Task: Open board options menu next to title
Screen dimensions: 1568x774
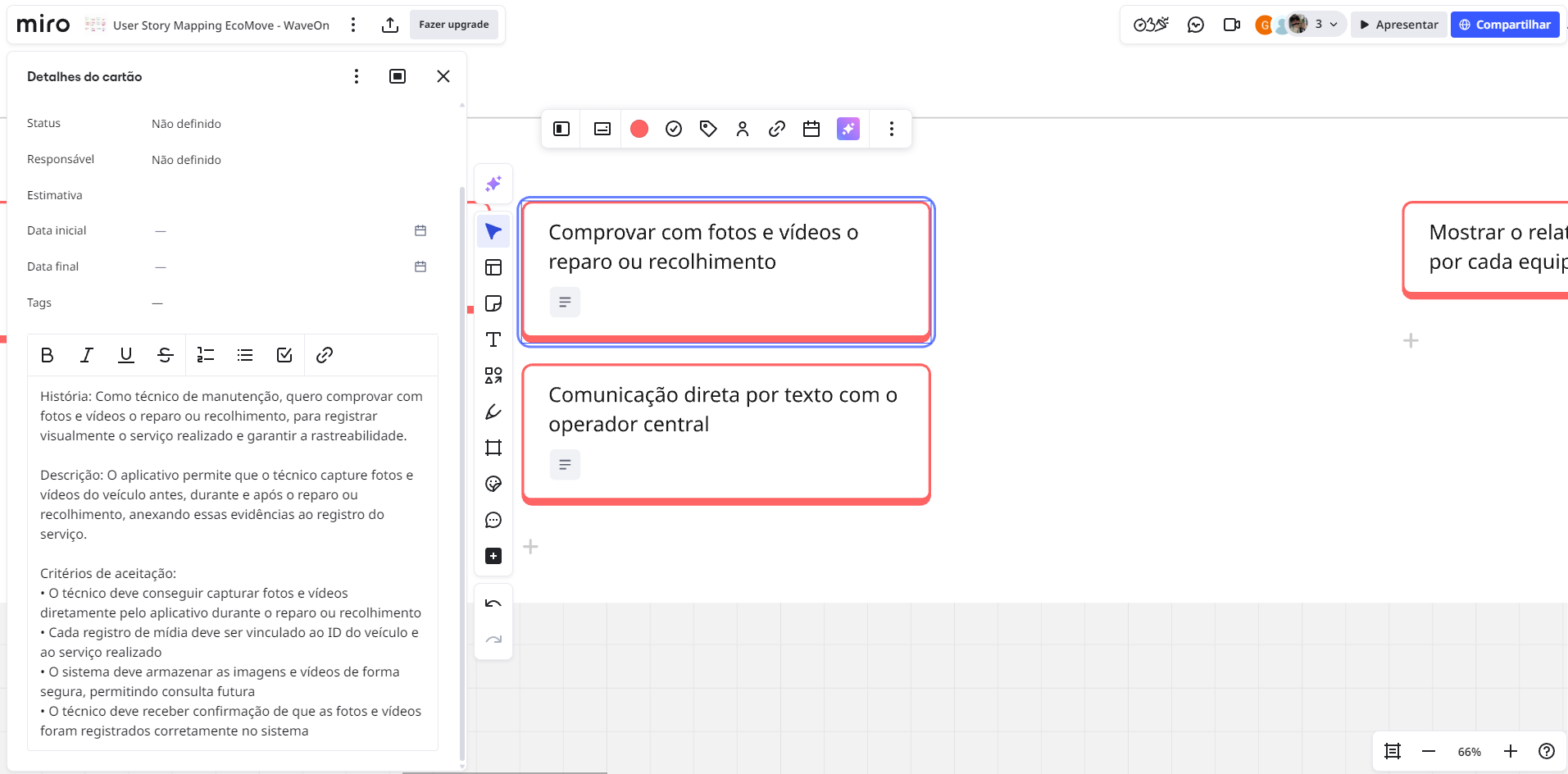Action: [x=353, y=25]
